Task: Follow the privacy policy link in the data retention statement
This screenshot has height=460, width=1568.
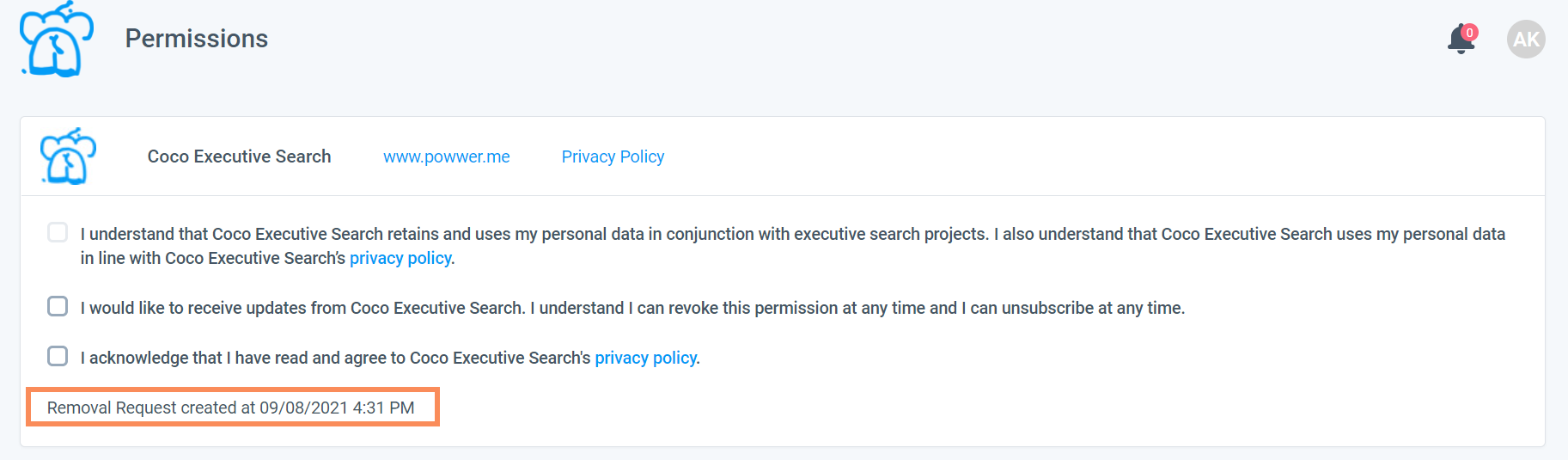Action: tap(400, 258)
